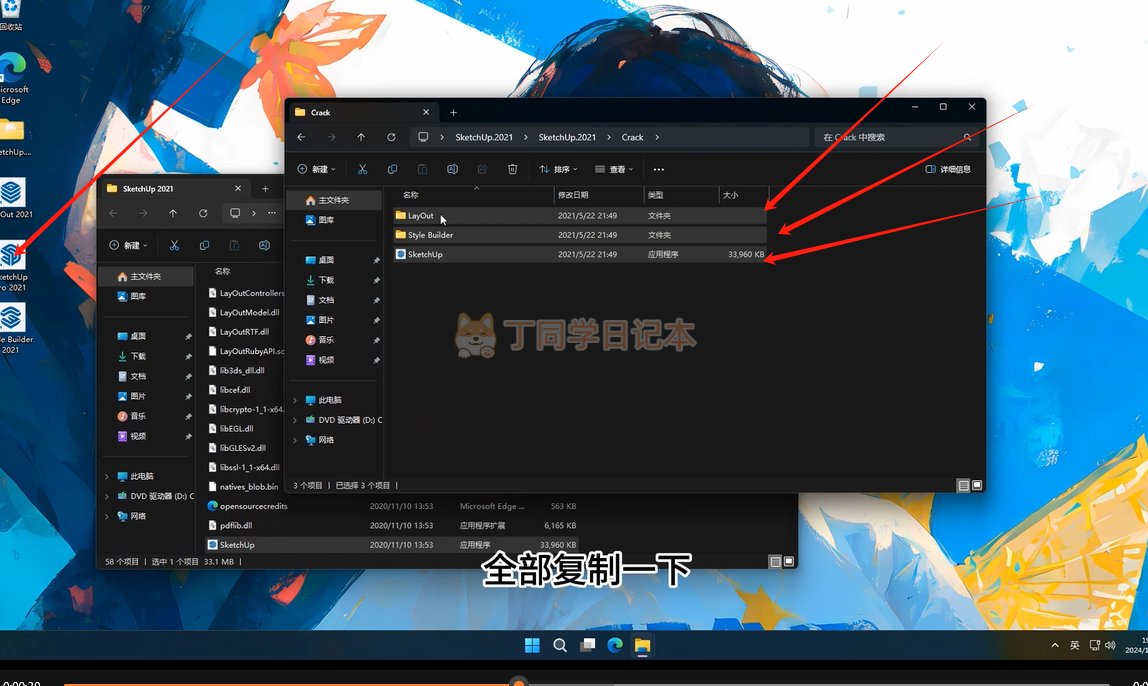The image size is (1148, 686).
Task: Open the 排序 sort dropdown
Action: click(558, 169)
